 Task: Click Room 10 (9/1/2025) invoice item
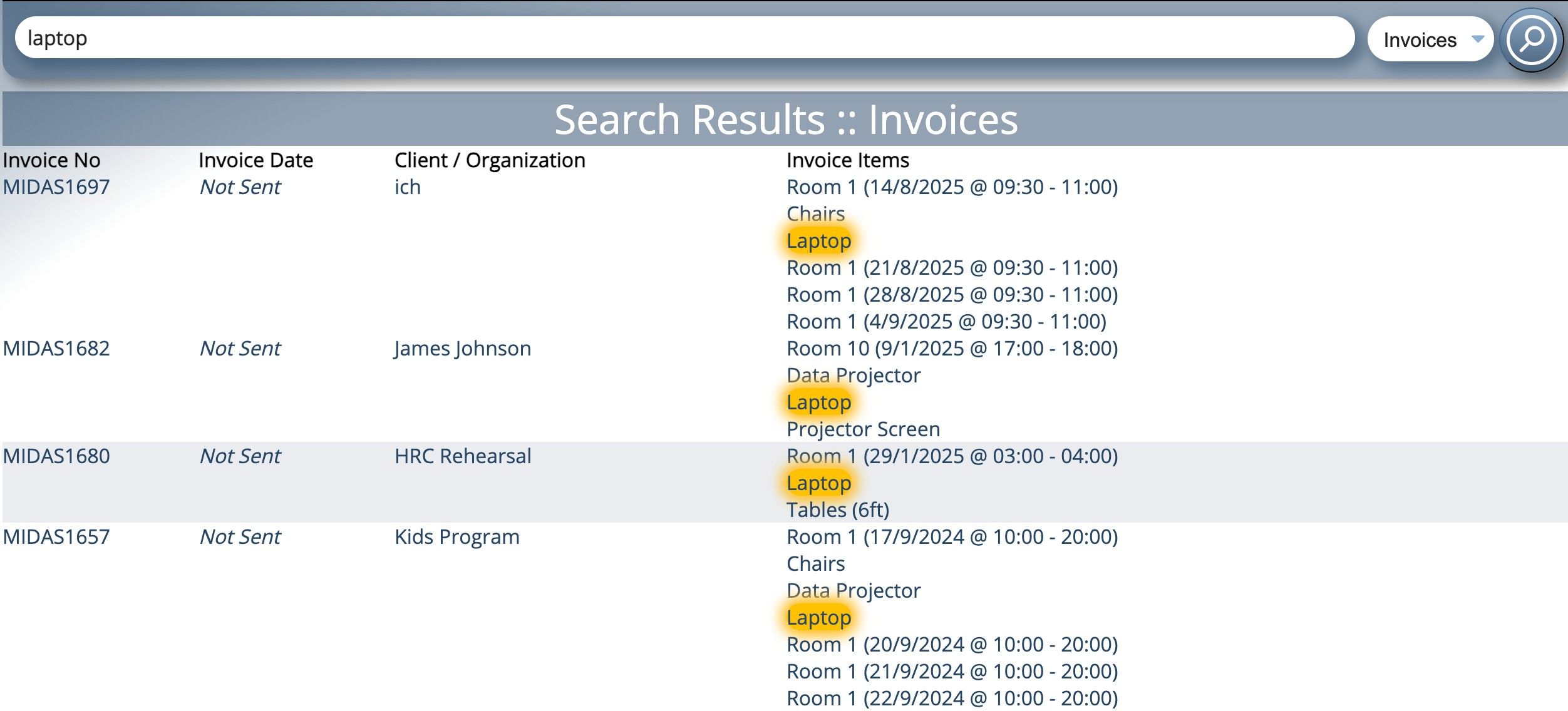951,349
